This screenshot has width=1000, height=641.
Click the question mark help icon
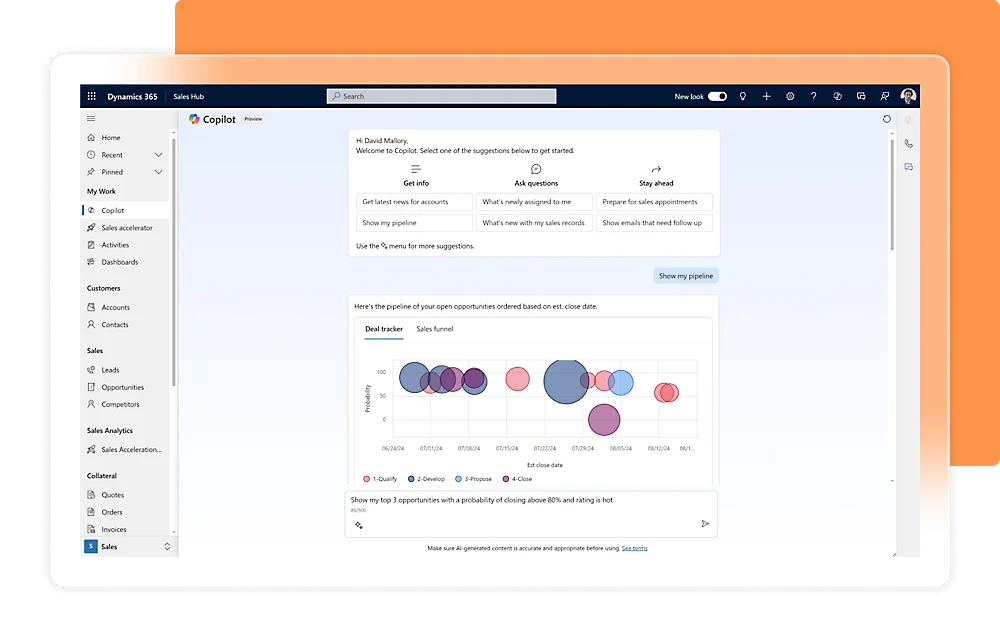pos(813,96)
